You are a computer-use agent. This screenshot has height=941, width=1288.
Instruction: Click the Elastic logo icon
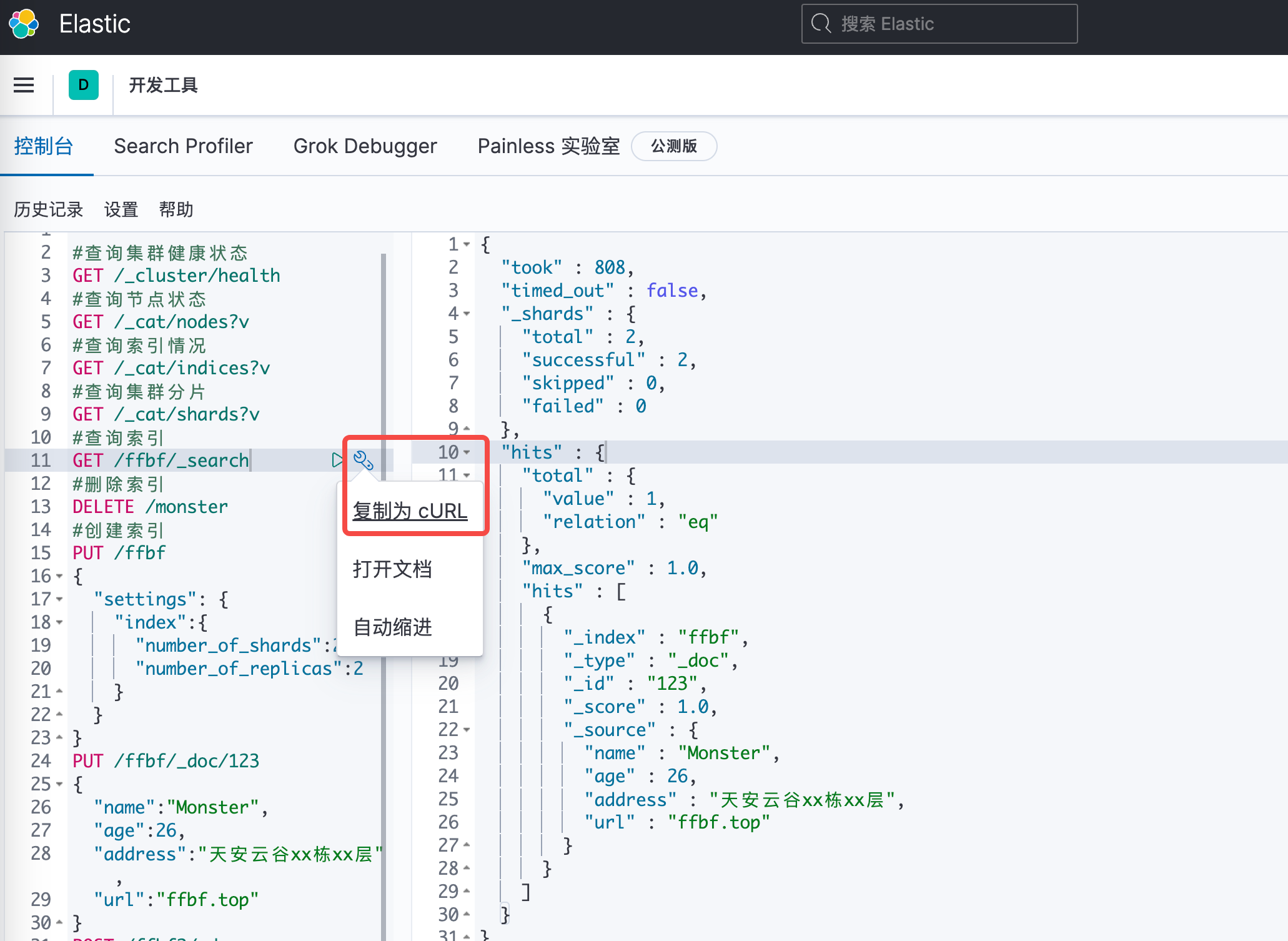[24, 24]
